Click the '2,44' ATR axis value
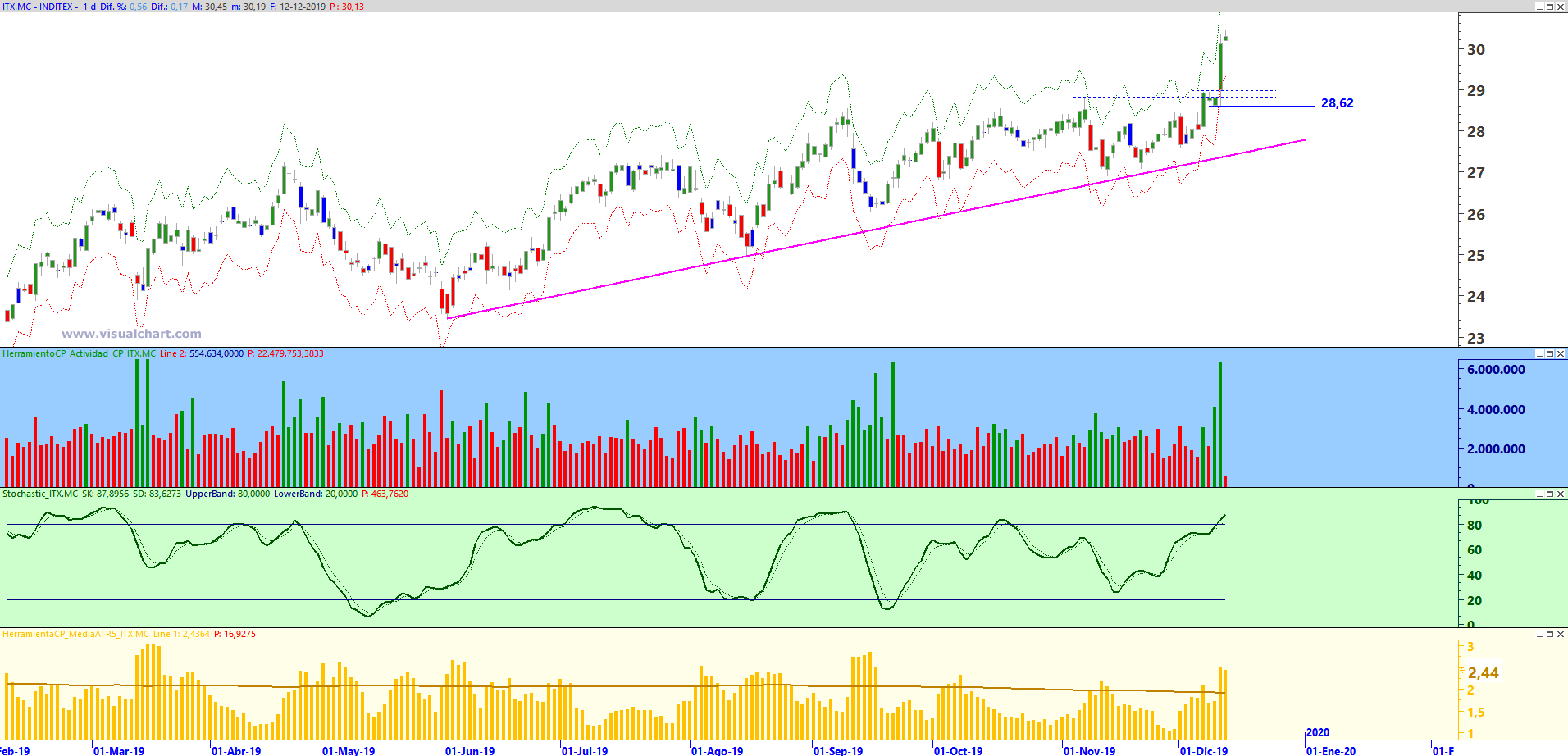 (x=1484, y=673)
